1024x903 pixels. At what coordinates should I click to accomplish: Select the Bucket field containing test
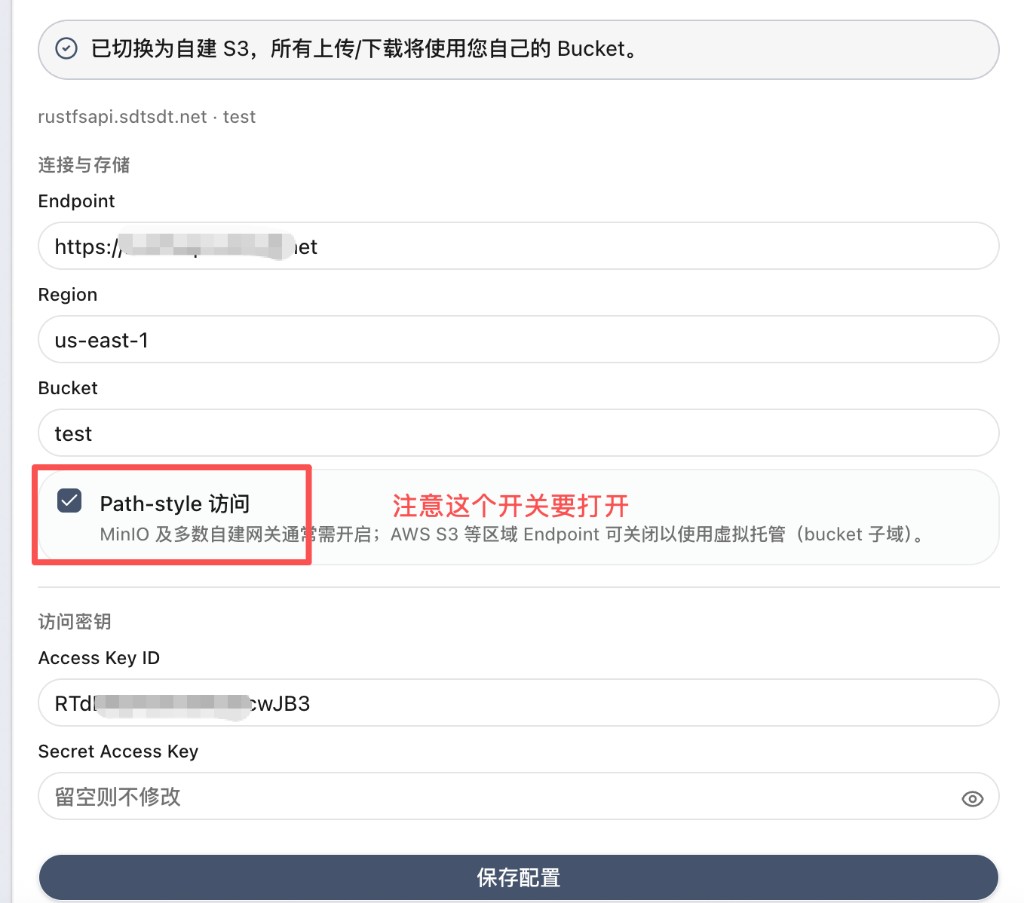pos(519,433)
